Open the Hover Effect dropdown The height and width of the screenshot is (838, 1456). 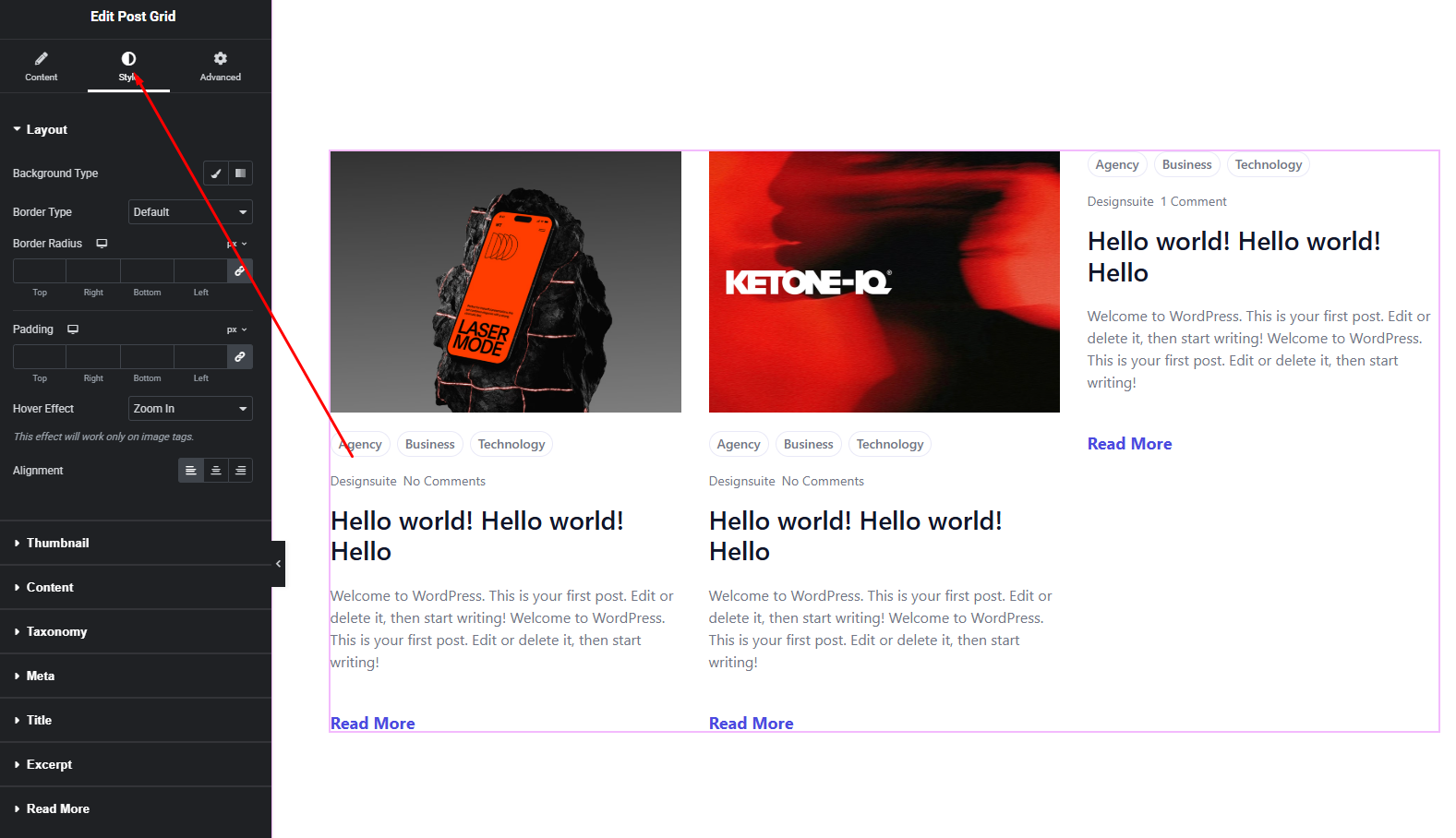click(x=189, y=409)
